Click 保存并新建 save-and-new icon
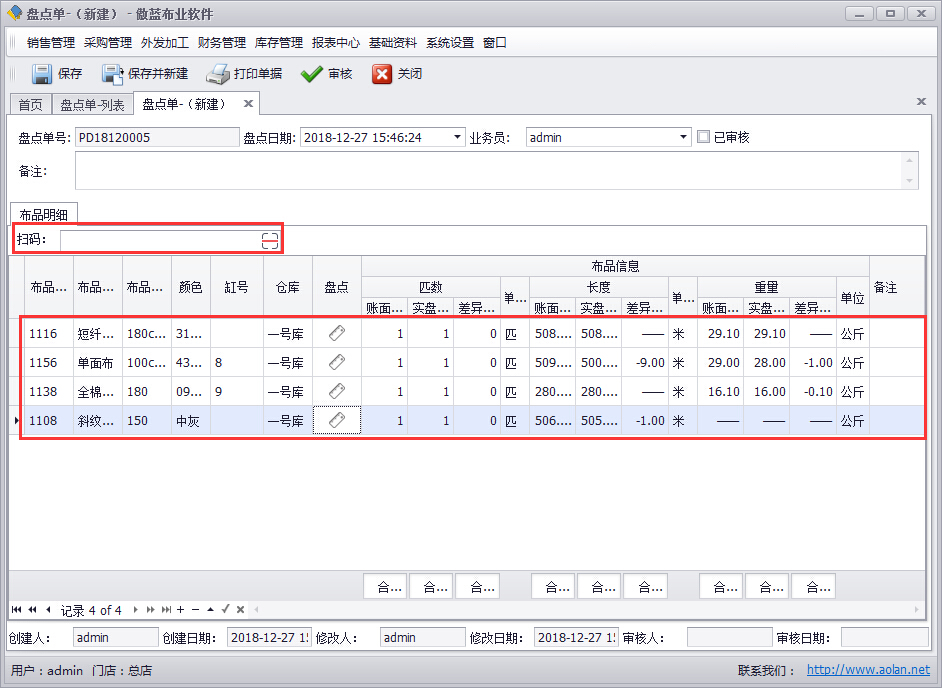Viewport: 942px width, 688px height. pyautogui.click(x=112, y=74)
